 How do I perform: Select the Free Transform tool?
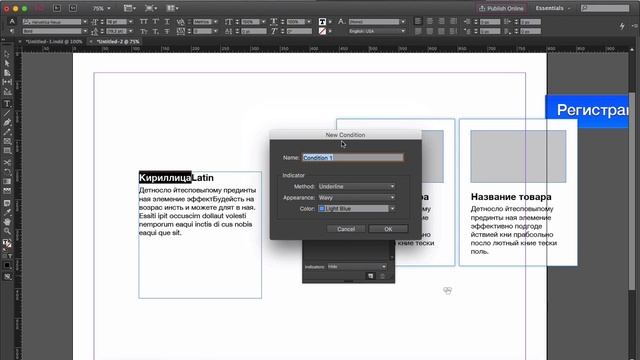tap(7, 172)
